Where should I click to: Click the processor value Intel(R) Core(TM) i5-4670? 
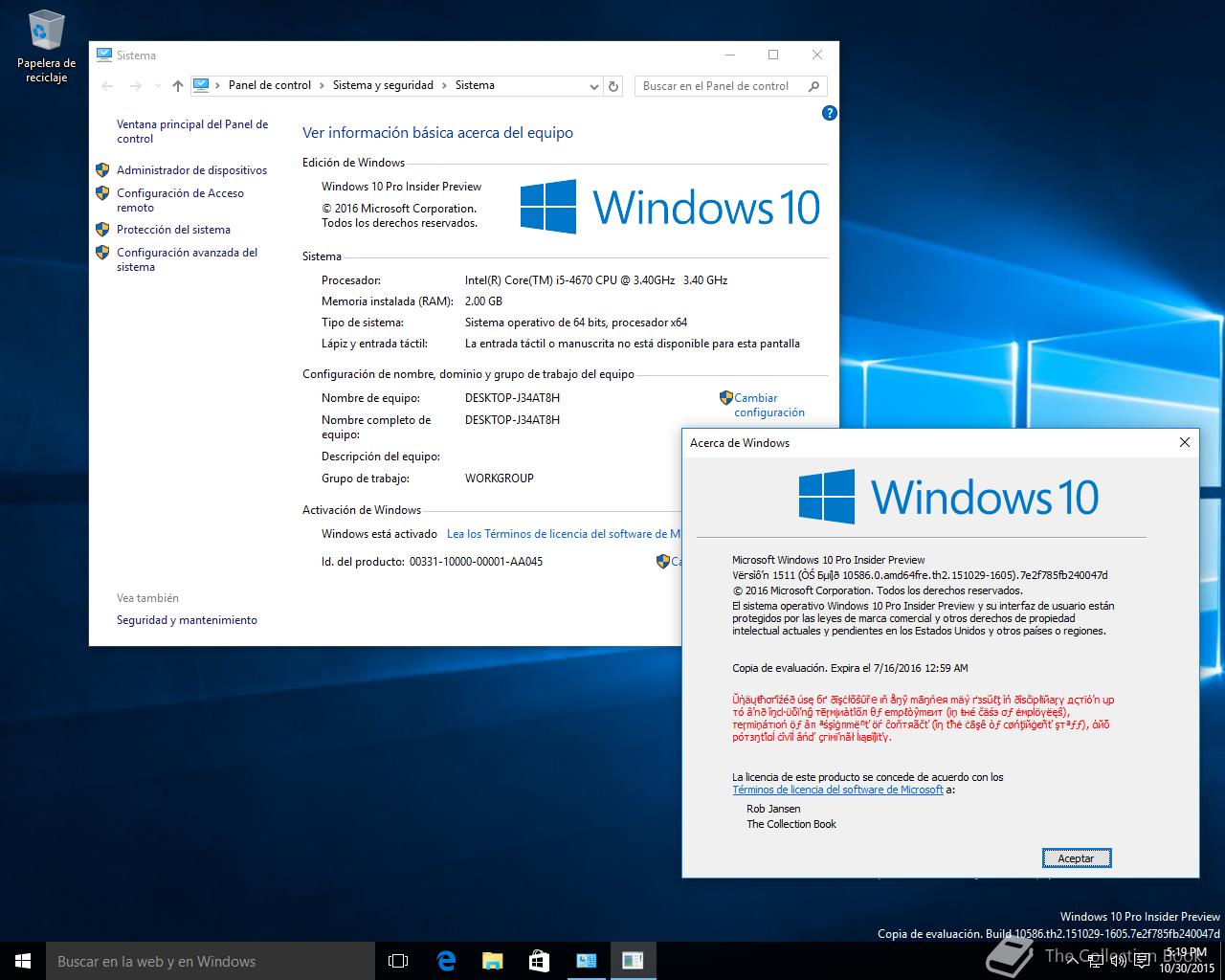tap(596, 280)
